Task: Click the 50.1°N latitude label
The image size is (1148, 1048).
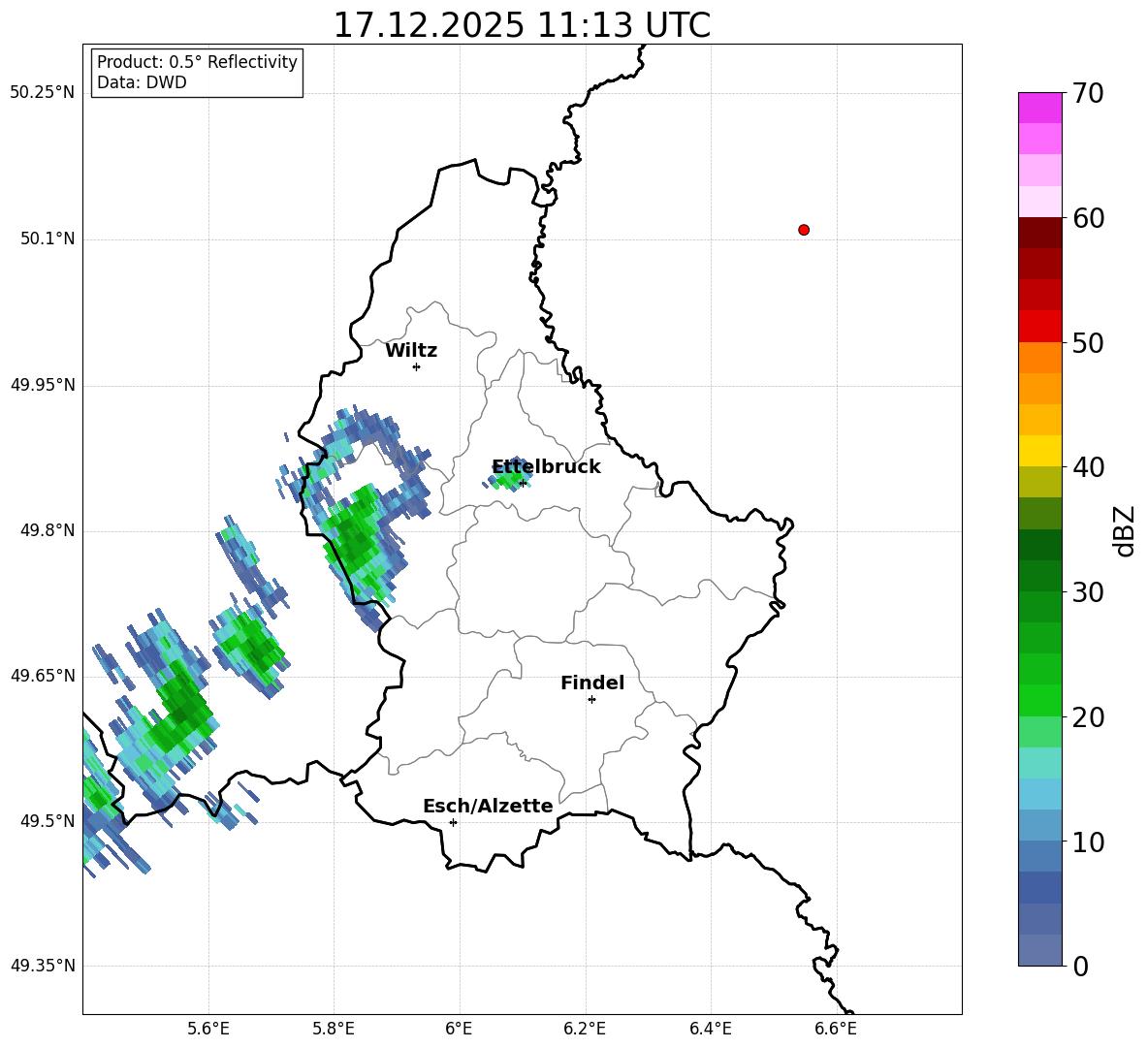Action: 47,238
